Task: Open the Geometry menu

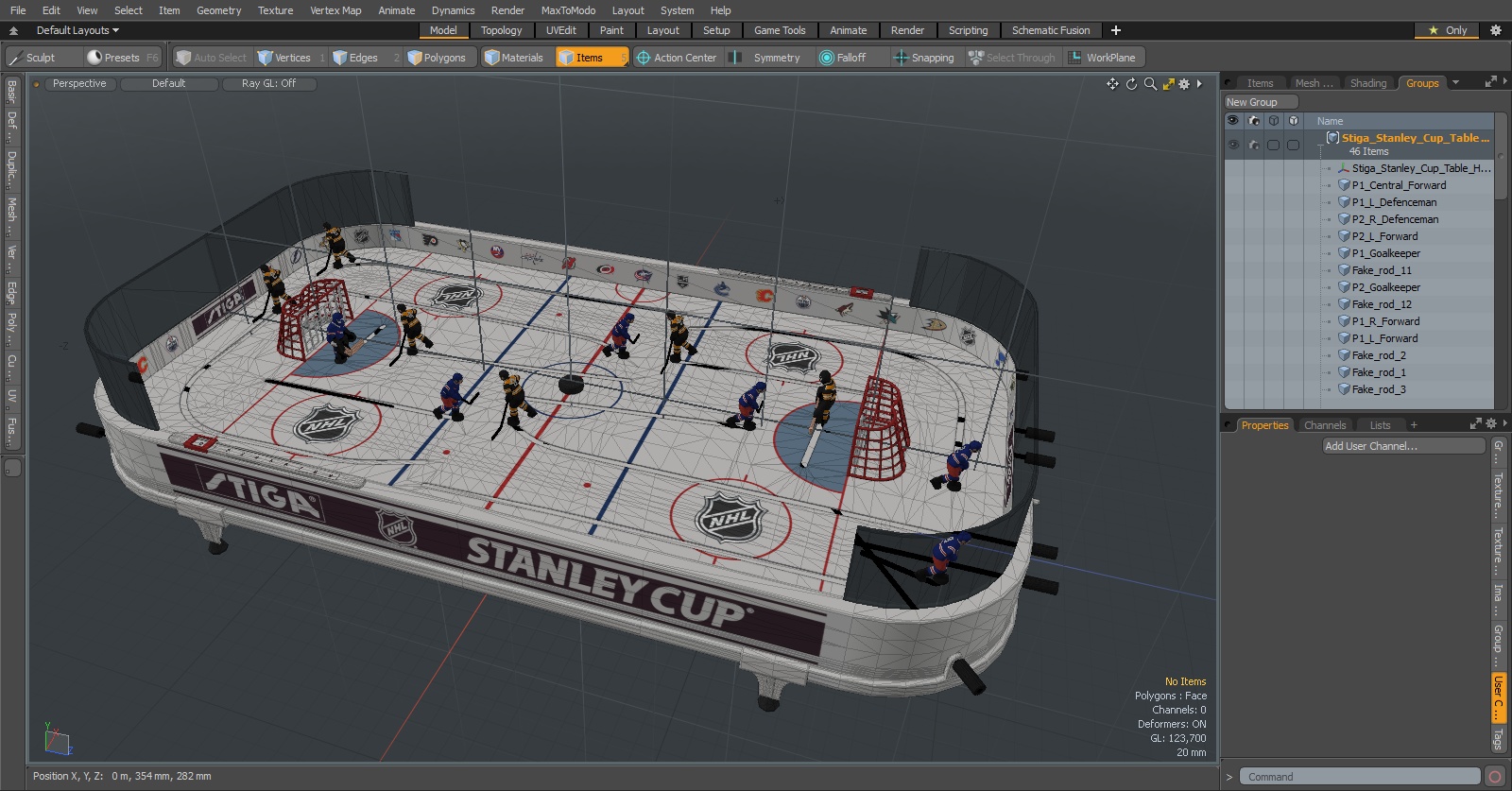Action: point(218,10)
